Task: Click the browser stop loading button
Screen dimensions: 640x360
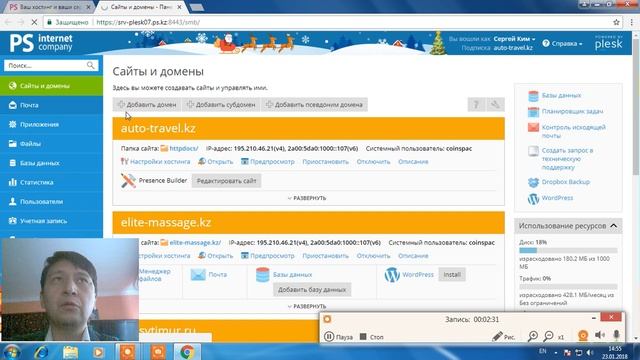Action: 34,22
